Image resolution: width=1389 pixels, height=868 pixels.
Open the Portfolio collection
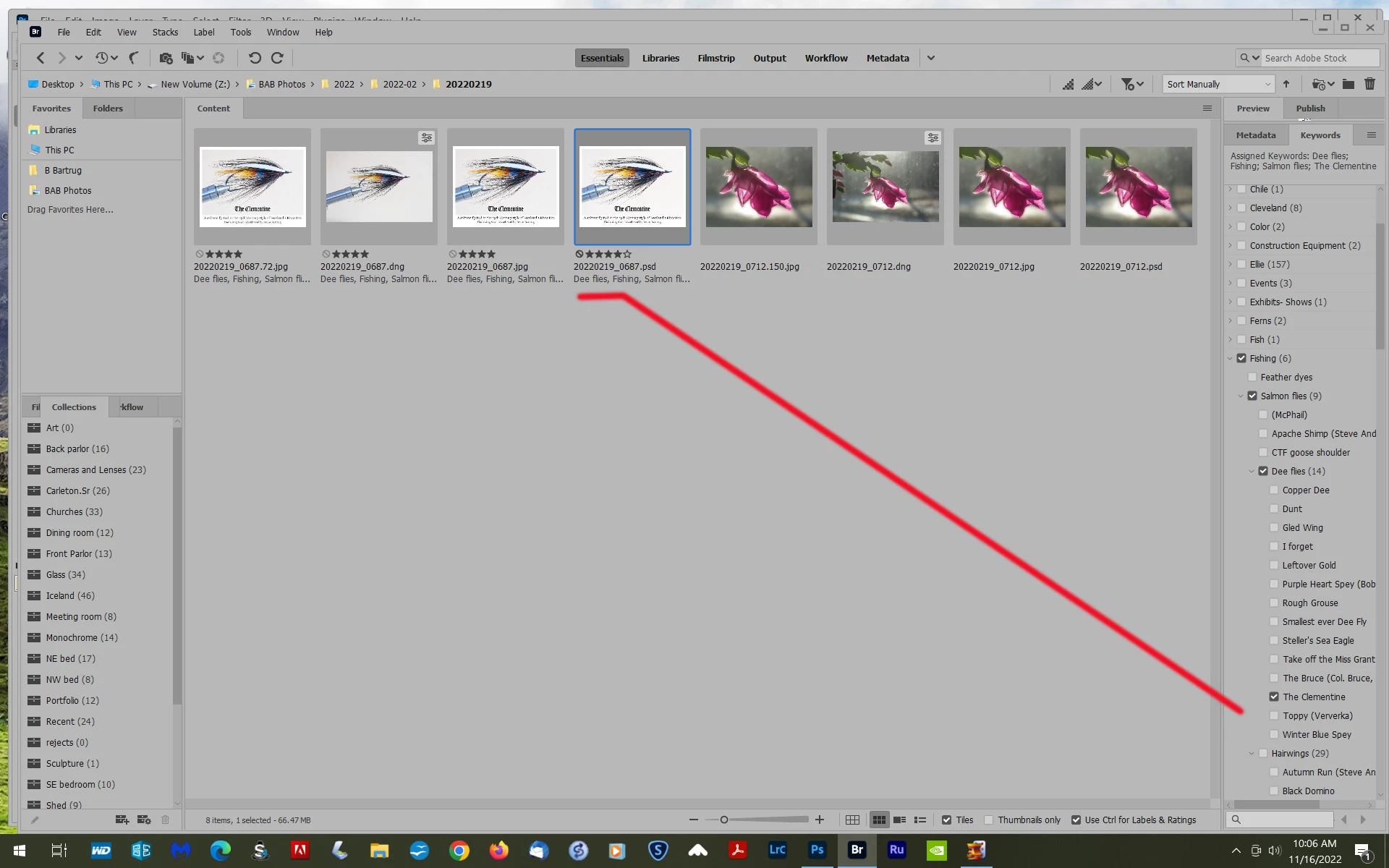72,700
